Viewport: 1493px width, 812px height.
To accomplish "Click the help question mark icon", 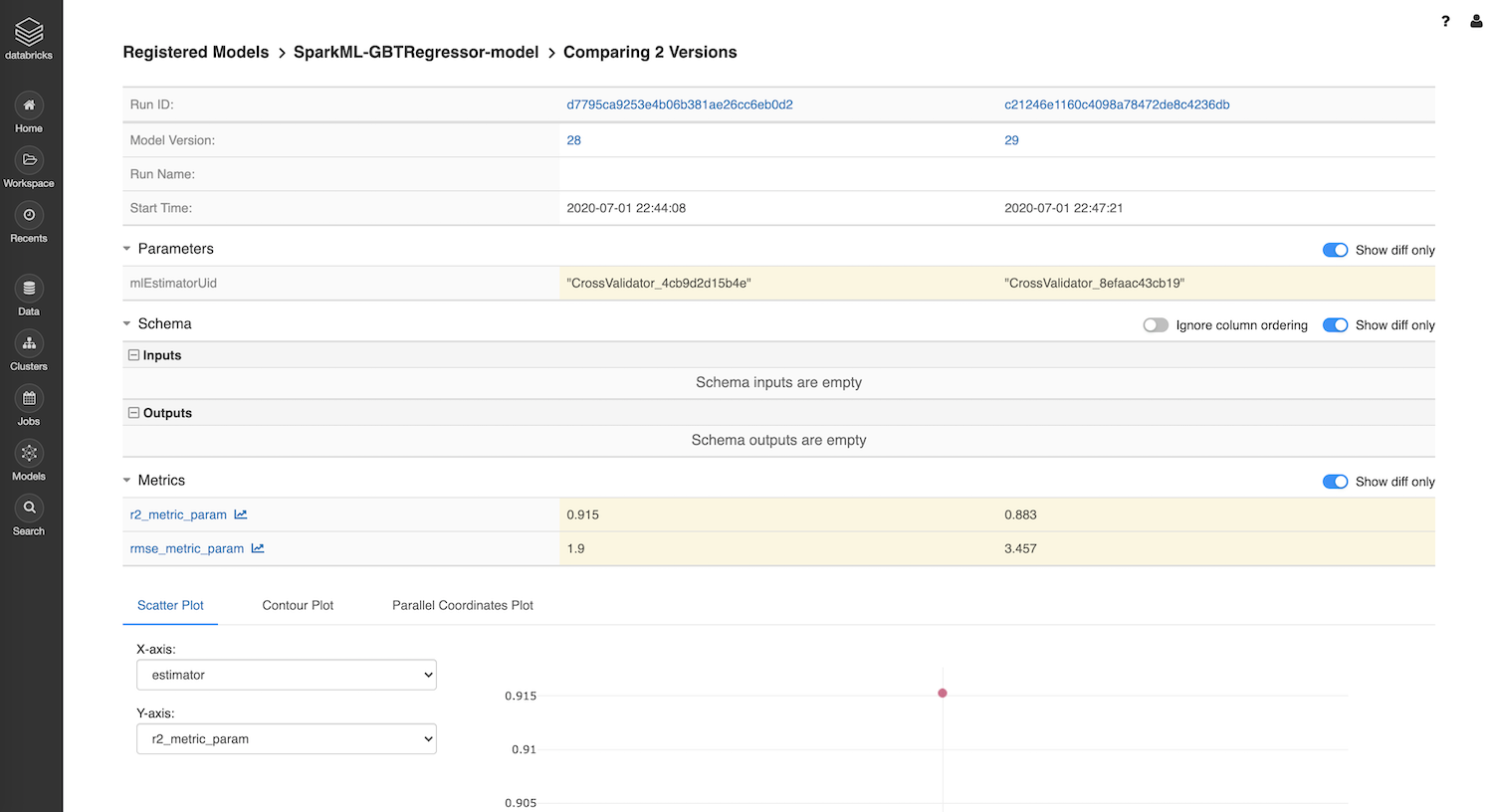I will [x=1445, y=21].
